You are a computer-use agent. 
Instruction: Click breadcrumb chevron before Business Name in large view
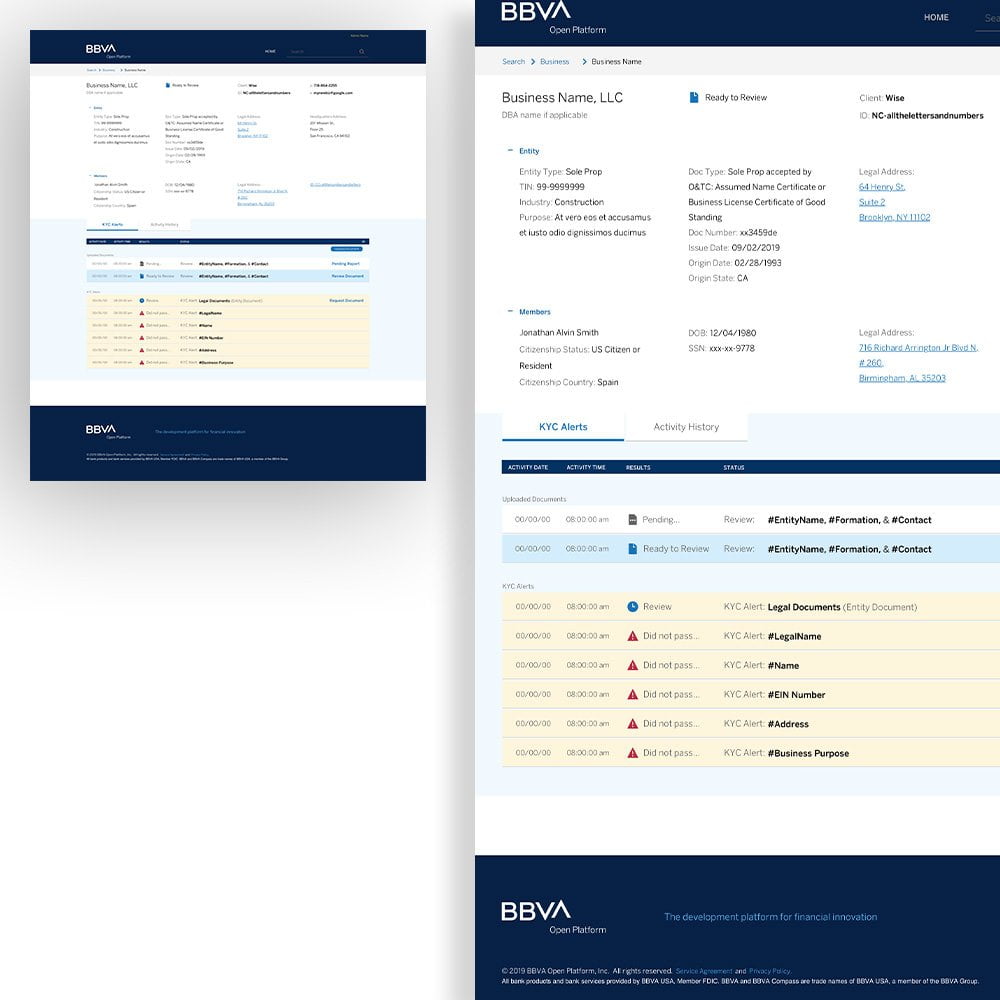pos(583,62)
